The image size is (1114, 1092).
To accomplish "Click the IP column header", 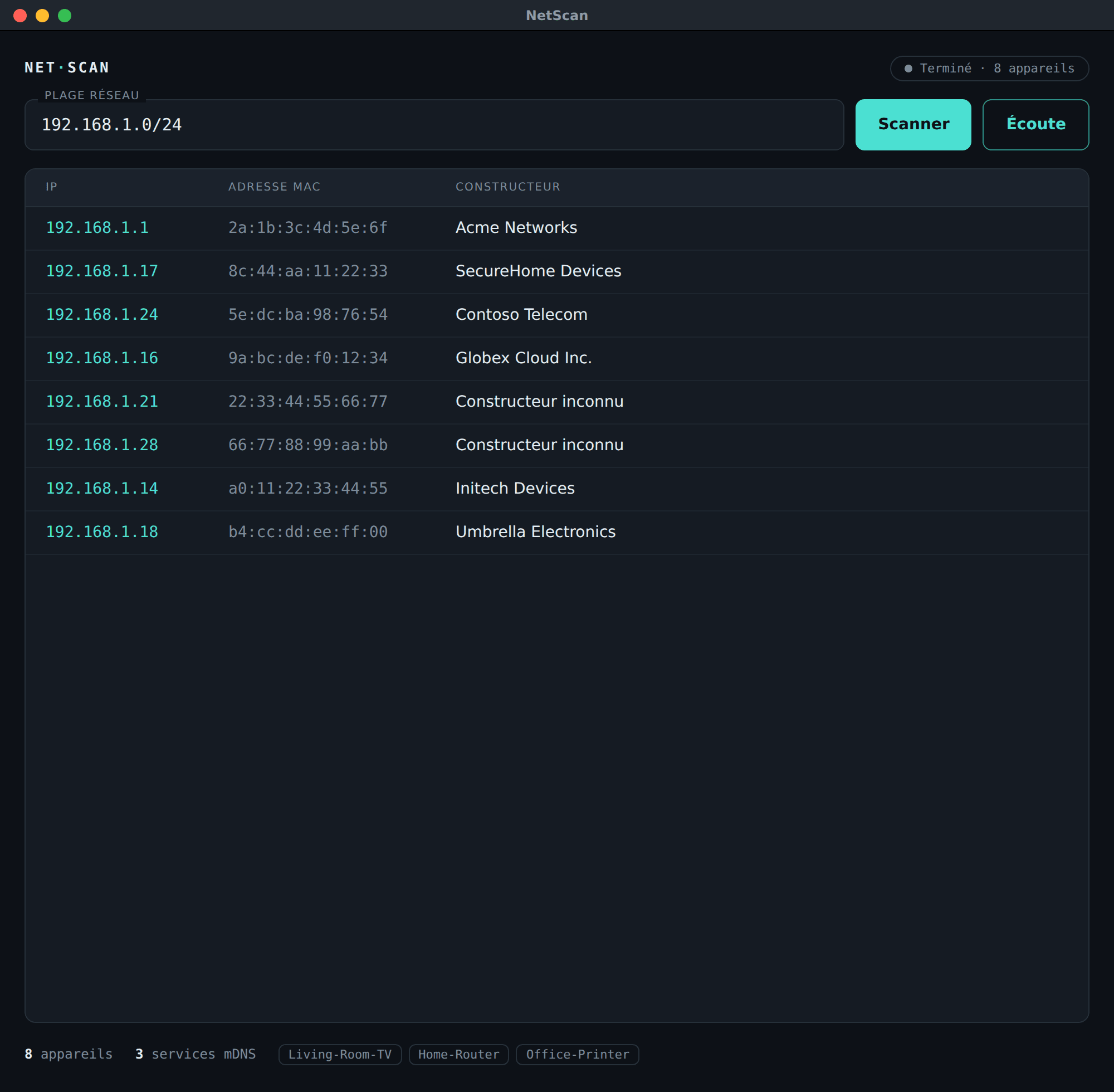I will [52, 187].
